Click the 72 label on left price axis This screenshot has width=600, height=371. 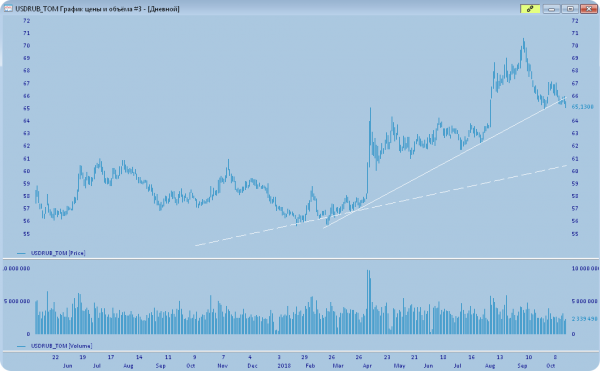(x=26, y=21)
